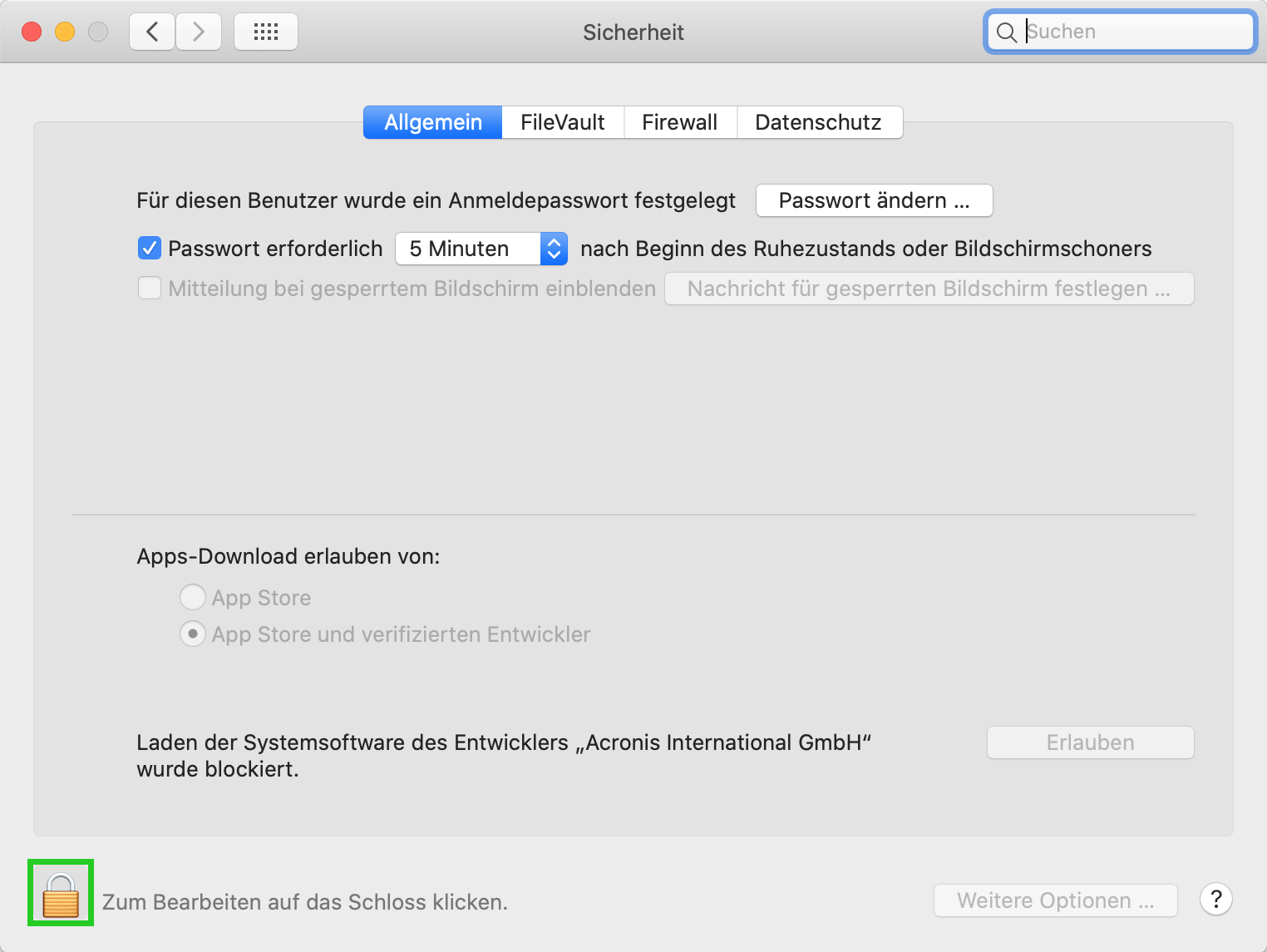Screen dimensions: 1267x952
Task: Open help with the question mark button
Action: tap(1215, 899)
